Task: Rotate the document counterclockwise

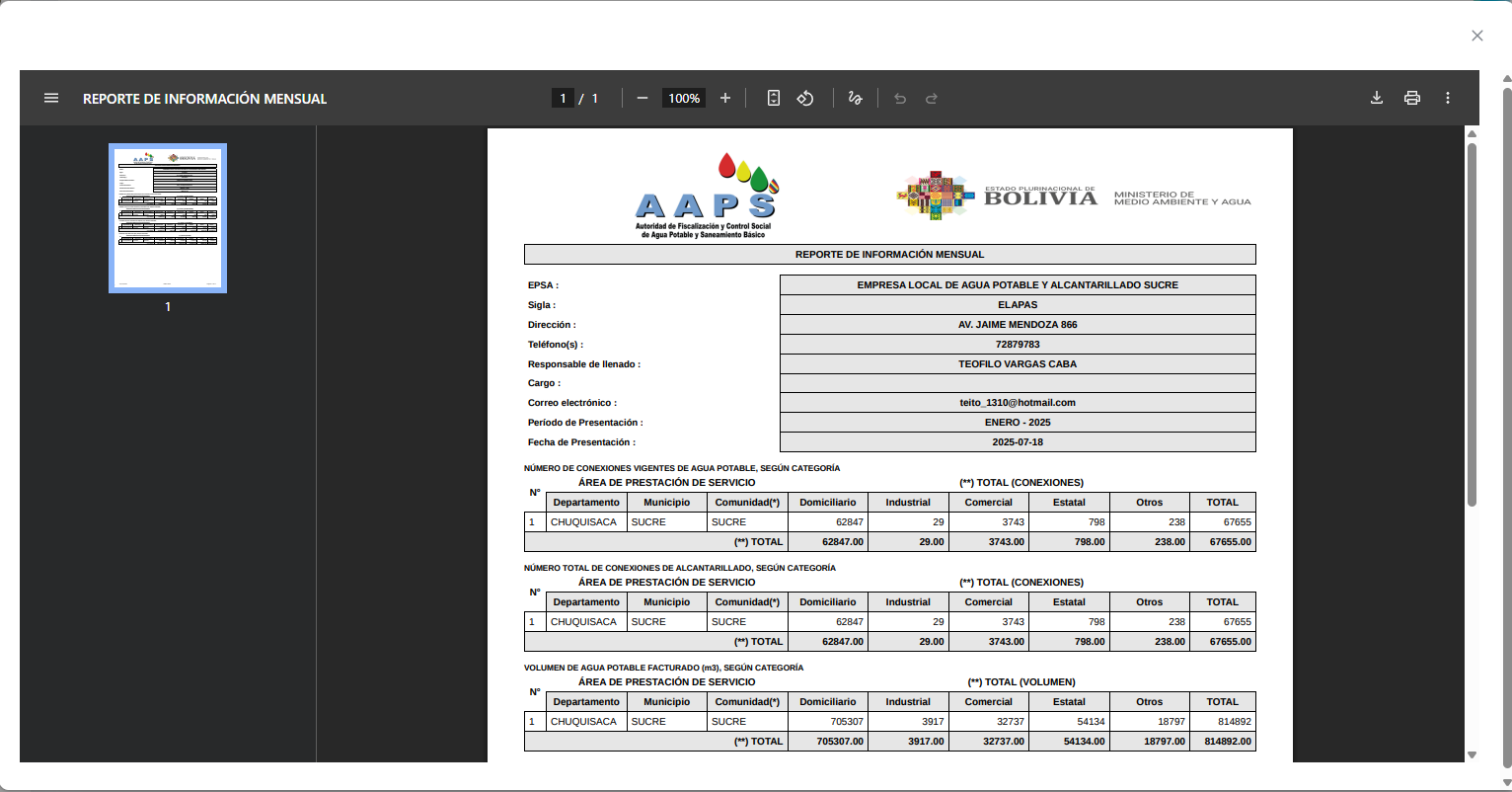Action: (x=805, y=98)
